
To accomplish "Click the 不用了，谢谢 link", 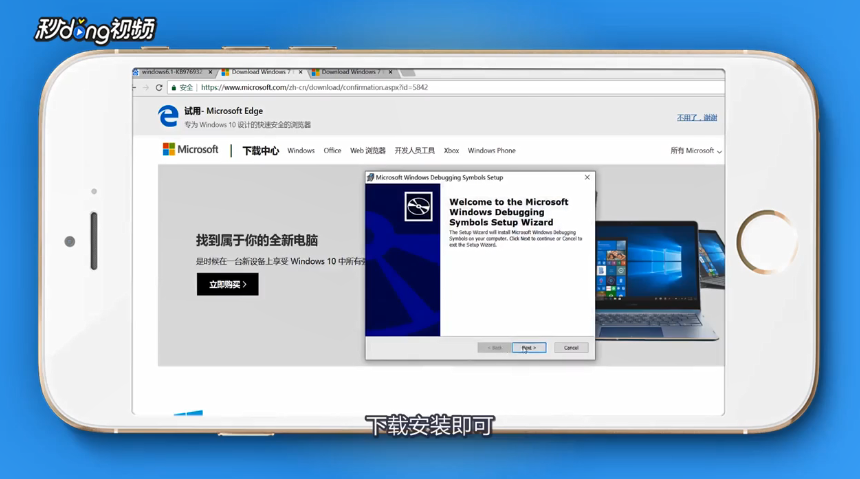I will (697, 117).
